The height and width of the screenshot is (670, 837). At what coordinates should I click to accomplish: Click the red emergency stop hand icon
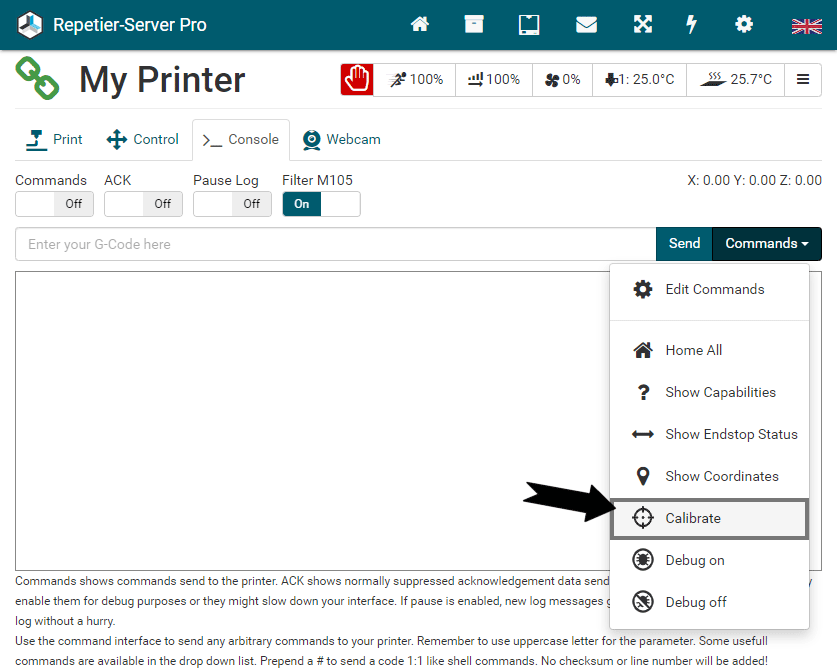(x=357, y=79)
